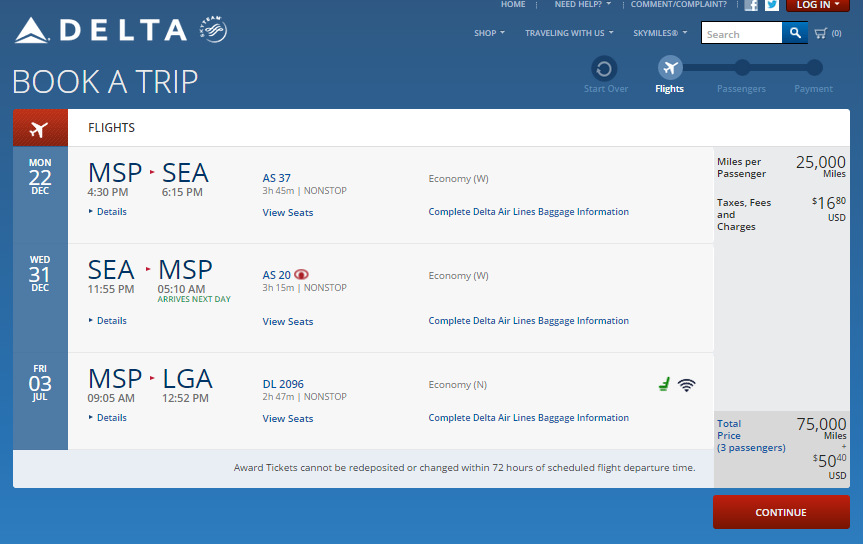
Task: Expand Details for SEA to MSP flight
Action: pos(107,320)
